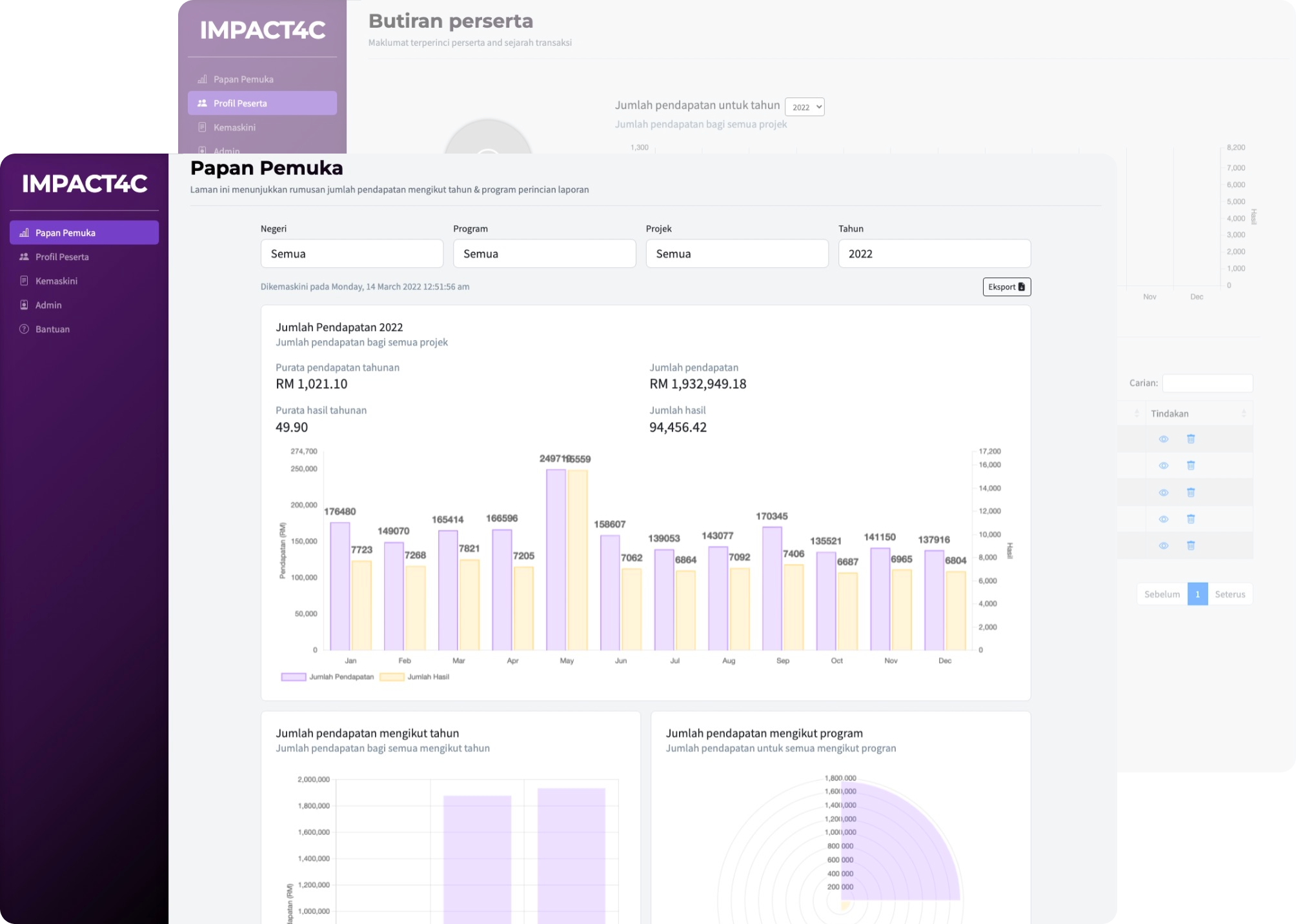This screenshot has height=924, width=1296.
Task: Click Profil Peserta people icon in front sidebar
Action: point(24,257)
